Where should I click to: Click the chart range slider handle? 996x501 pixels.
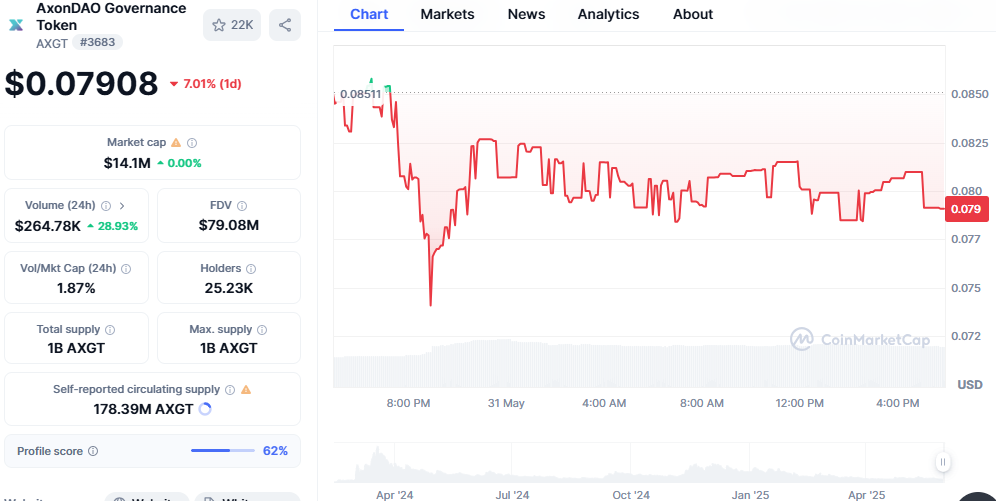click(x=942, y=461)
